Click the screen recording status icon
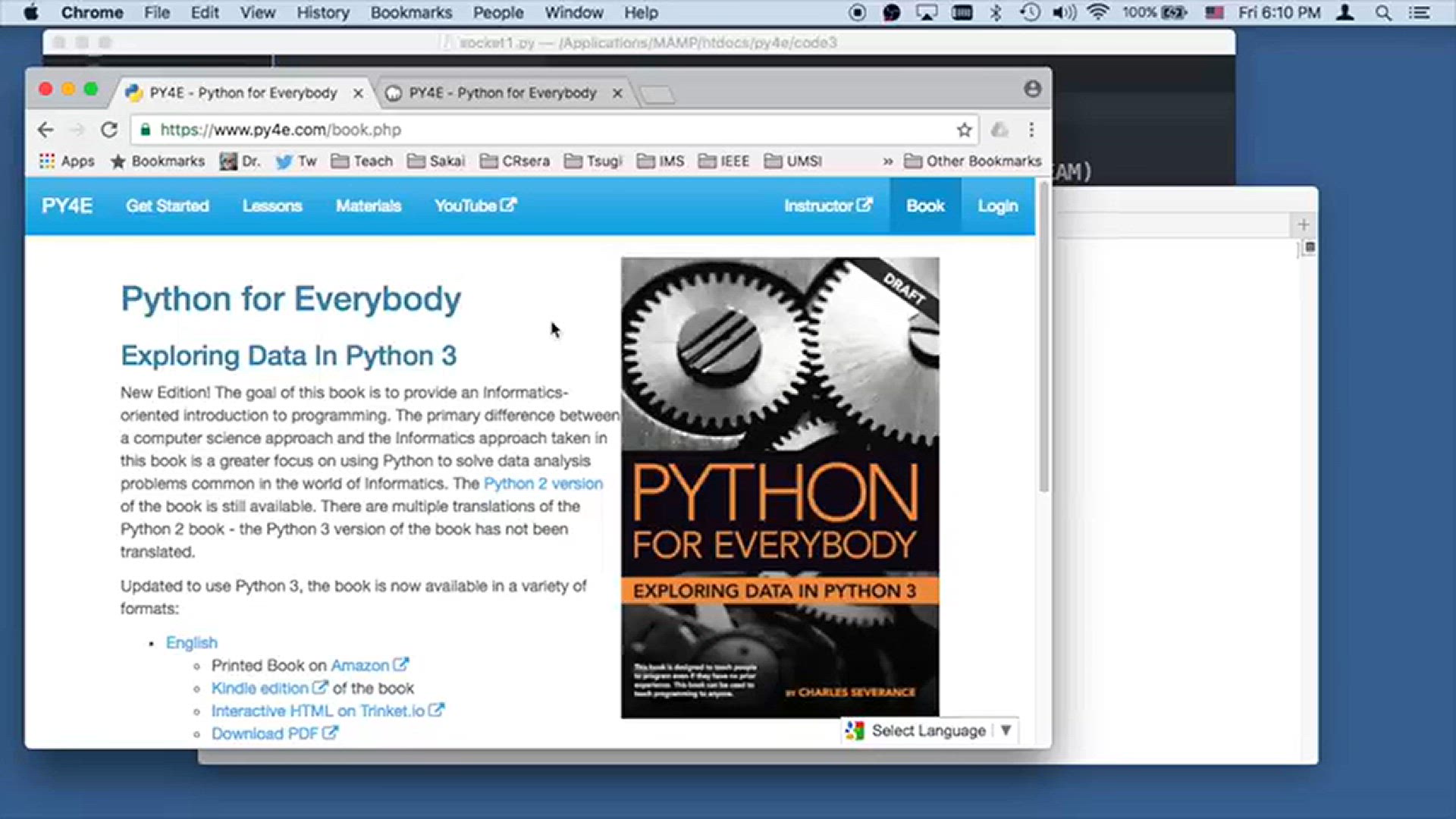Viewport: 1456px width, 819px height. pyautogui.click(x=857, y=13)
